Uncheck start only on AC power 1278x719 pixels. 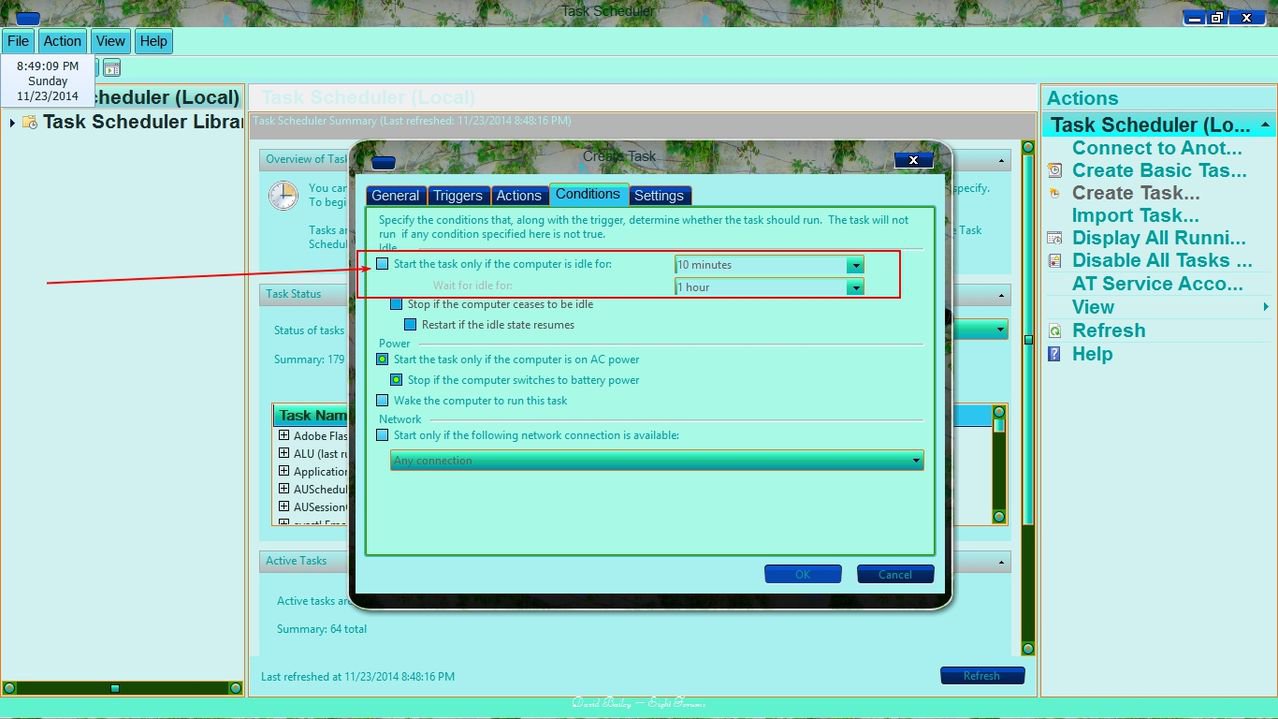382,359
